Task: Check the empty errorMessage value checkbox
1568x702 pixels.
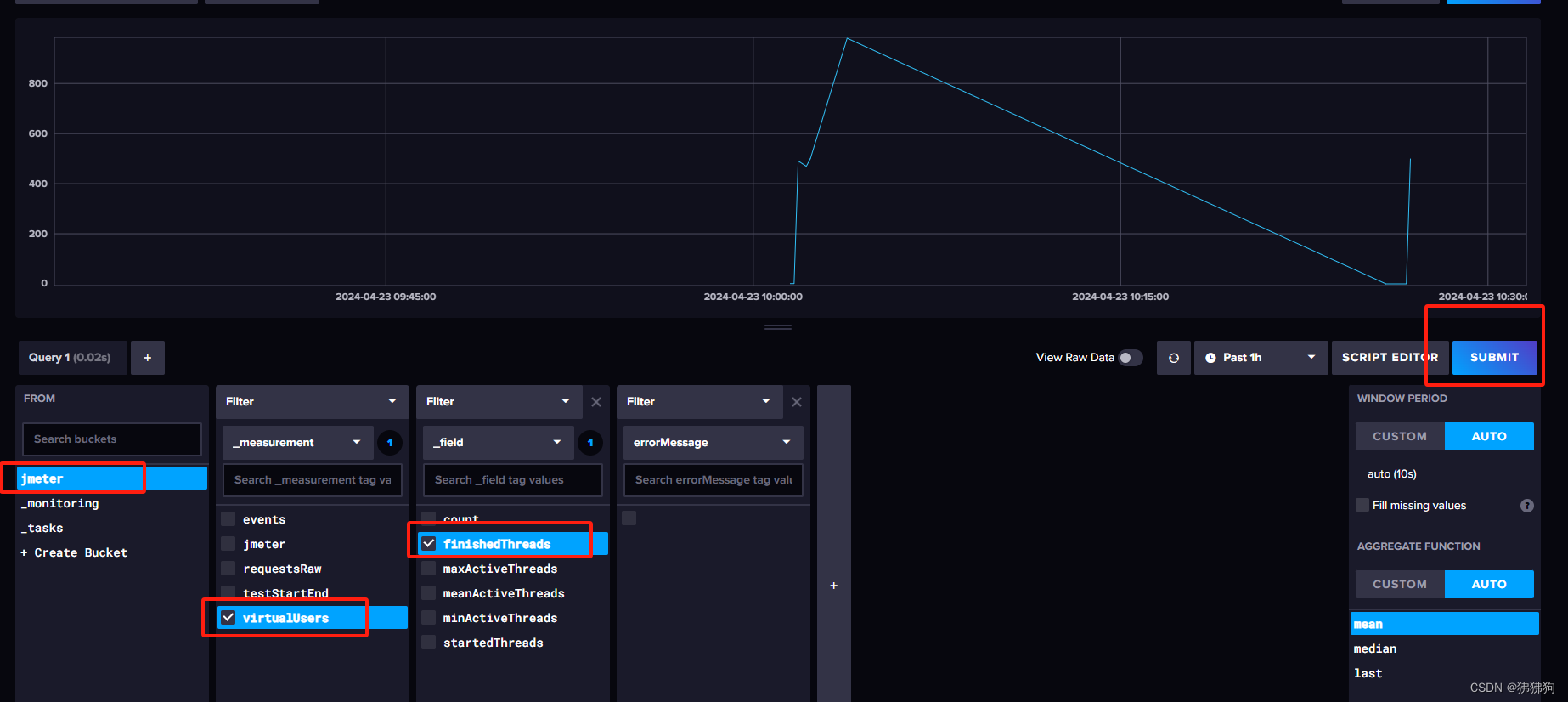Action: [629, 518]
